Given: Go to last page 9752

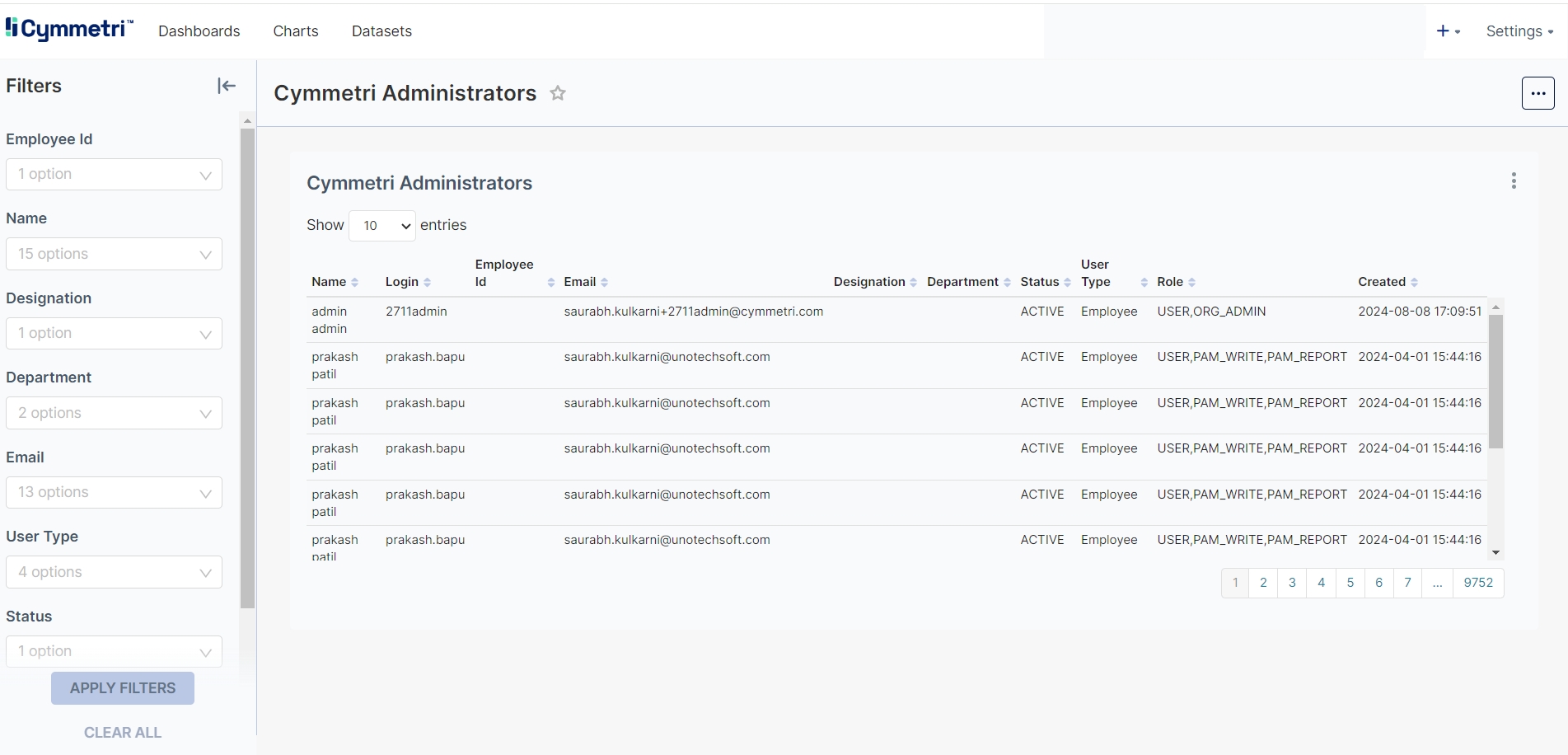Looking at the screenshot, I should [x=1477, y=583].
